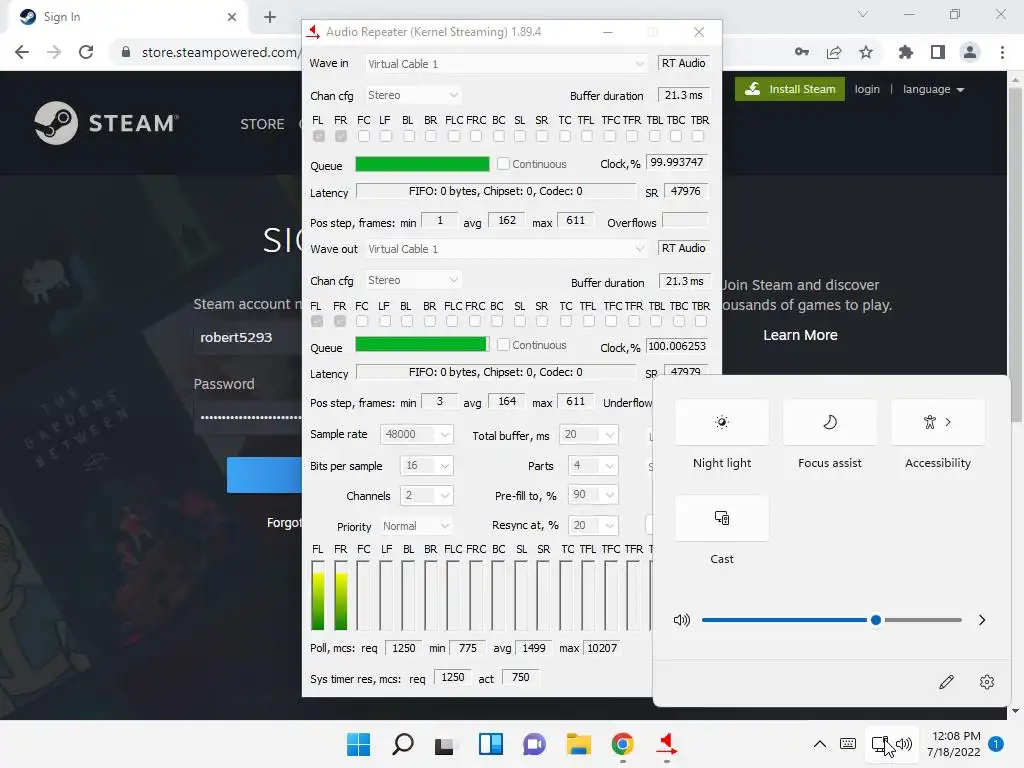Open Chrome password key icon

802,52
